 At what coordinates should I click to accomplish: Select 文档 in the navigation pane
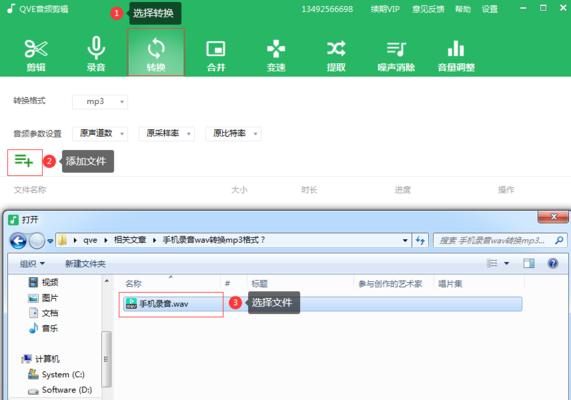tap(43, 313)
